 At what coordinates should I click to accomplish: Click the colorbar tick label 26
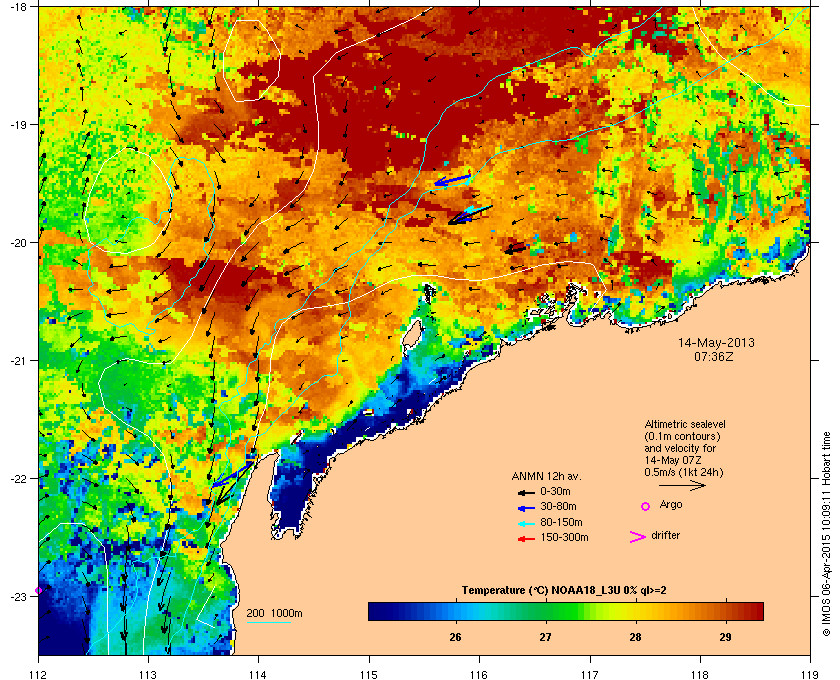pos(455,637)
